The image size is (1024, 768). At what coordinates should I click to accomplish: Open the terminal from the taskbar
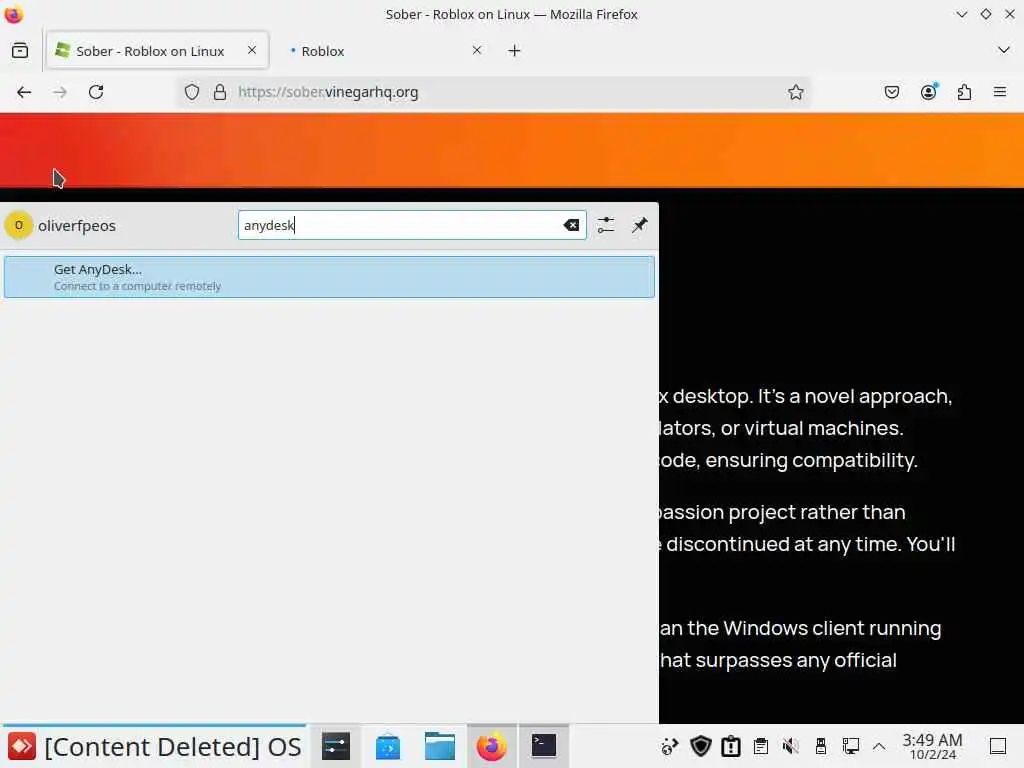[x=543, y=746]
